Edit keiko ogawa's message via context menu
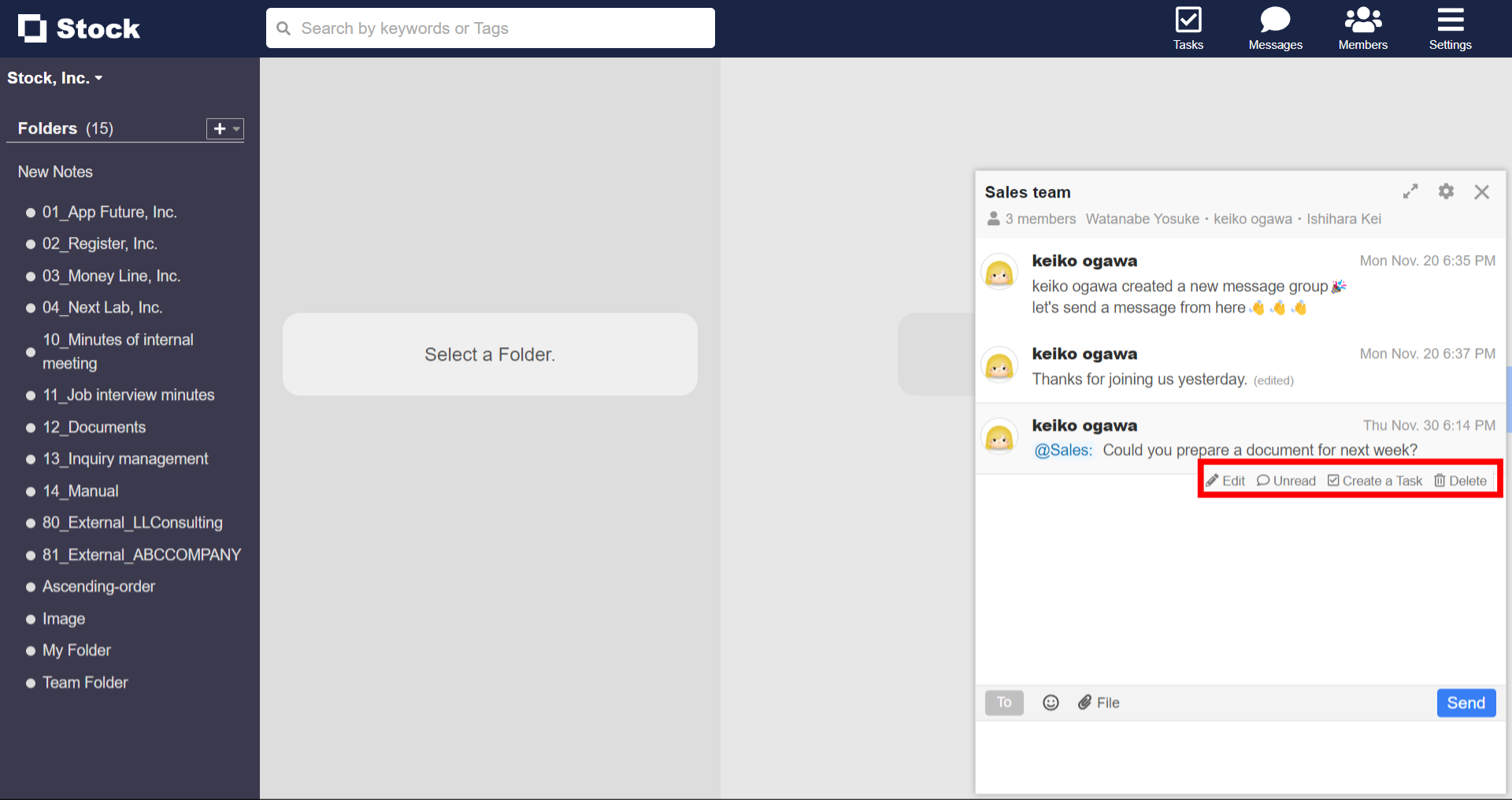This screenshot has width=1512, height=800. [x=1225, y=480]
